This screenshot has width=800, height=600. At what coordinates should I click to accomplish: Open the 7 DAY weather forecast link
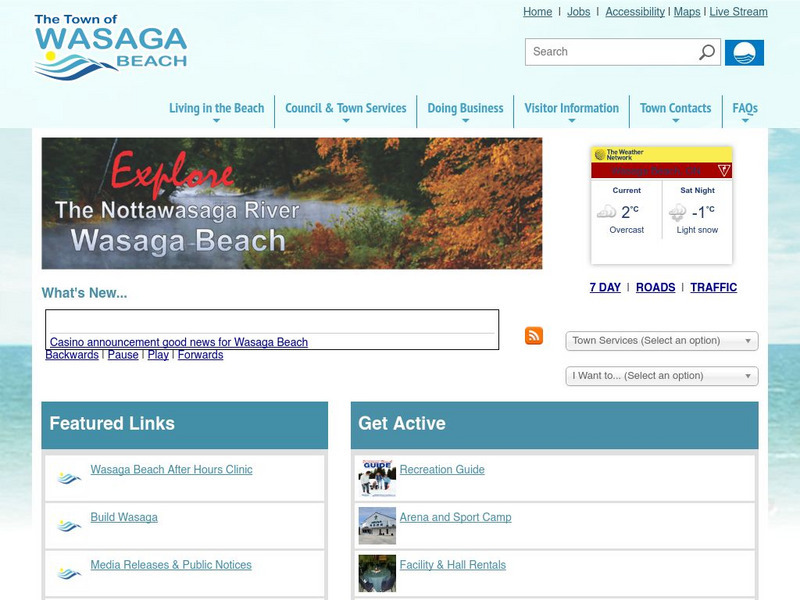click(605, 287)
